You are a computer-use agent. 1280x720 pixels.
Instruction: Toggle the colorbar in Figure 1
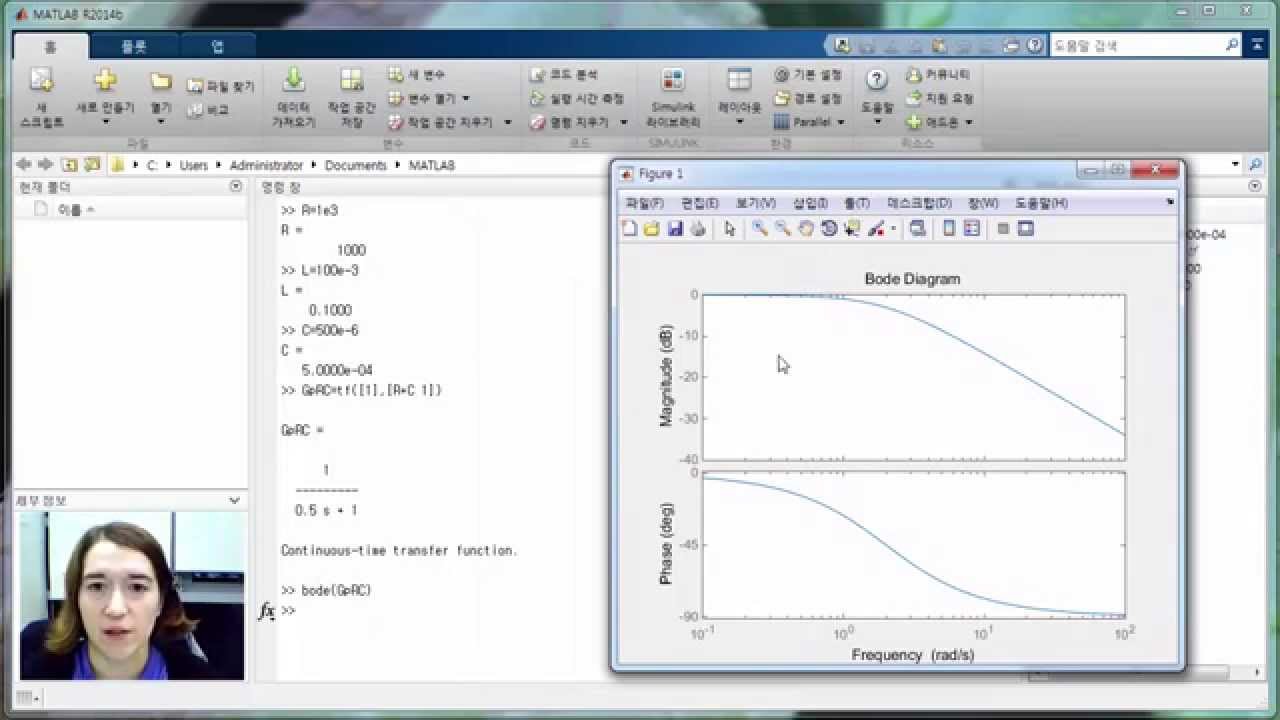coord(949,229)
